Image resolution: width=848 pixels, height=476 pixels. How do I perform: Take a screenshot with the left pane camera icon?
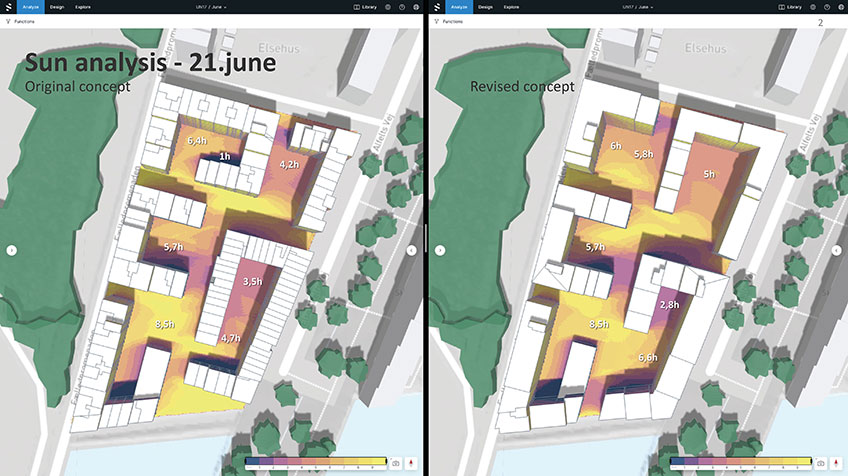(397, 464)
